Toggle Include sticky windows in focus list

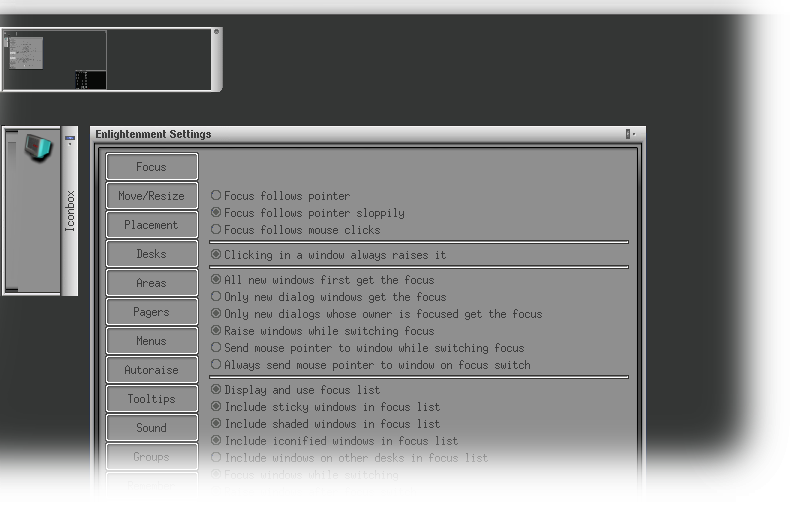(x=326, y=407)
